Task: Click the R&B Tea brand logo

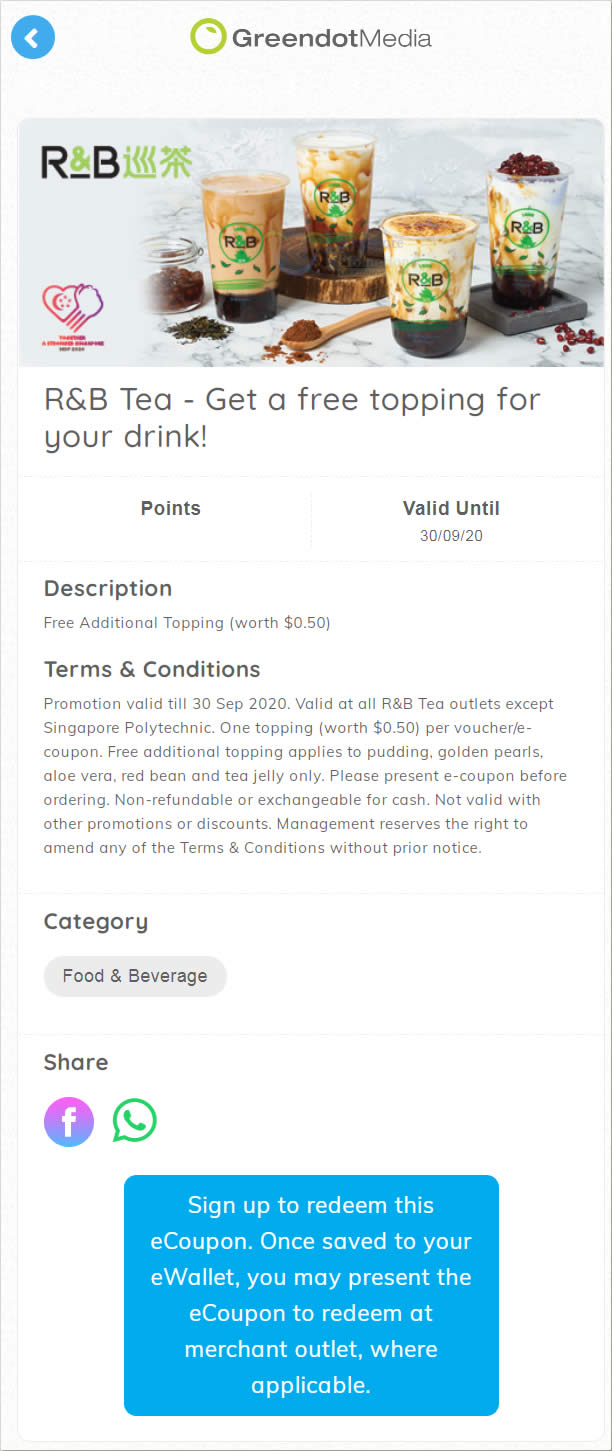Action: pyautogui.click(x=116, y=161)
